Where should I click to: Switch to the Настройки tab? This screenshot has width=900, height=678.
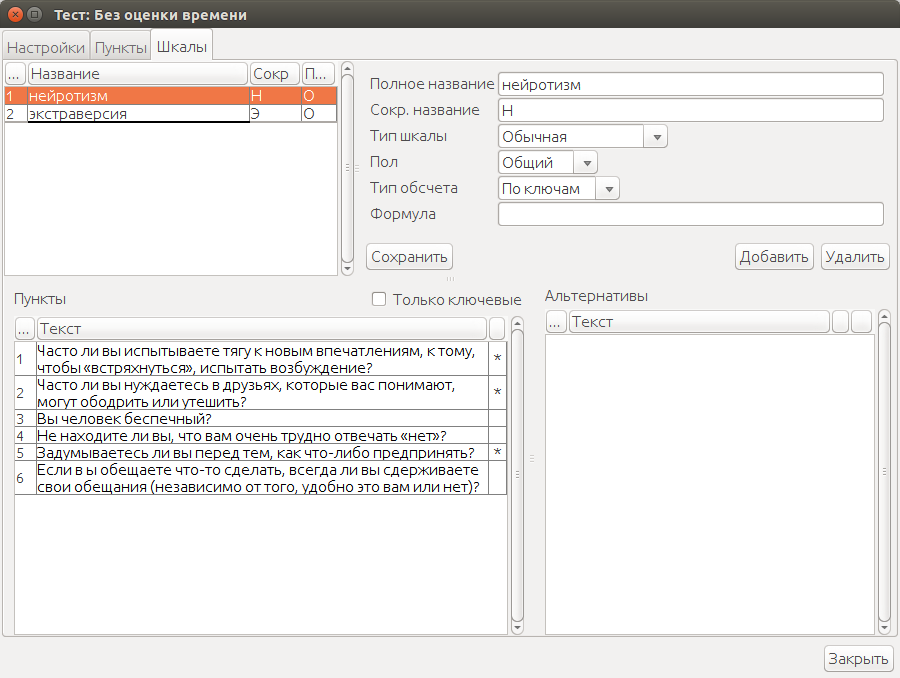click(46, 47)
